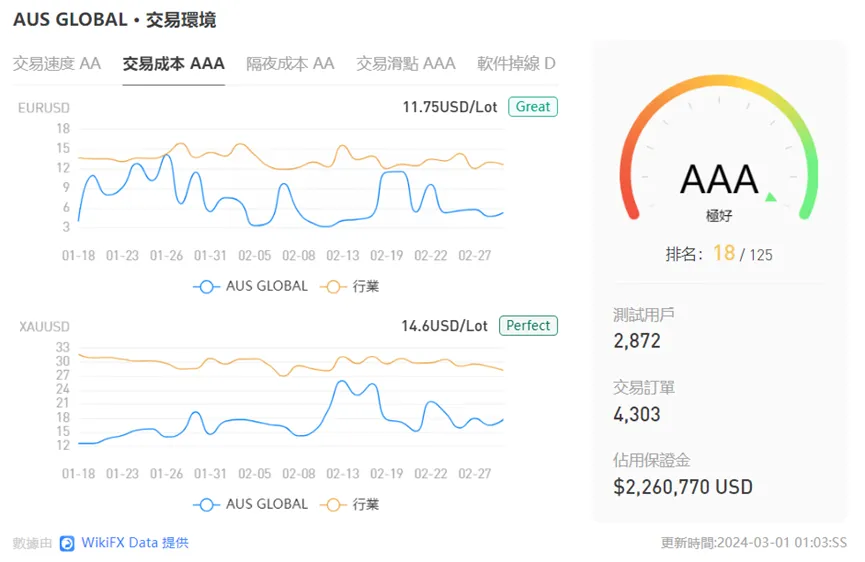Click the AAA rating on the gauge
The height and width of the screenshot is (562, 865).
719,179
